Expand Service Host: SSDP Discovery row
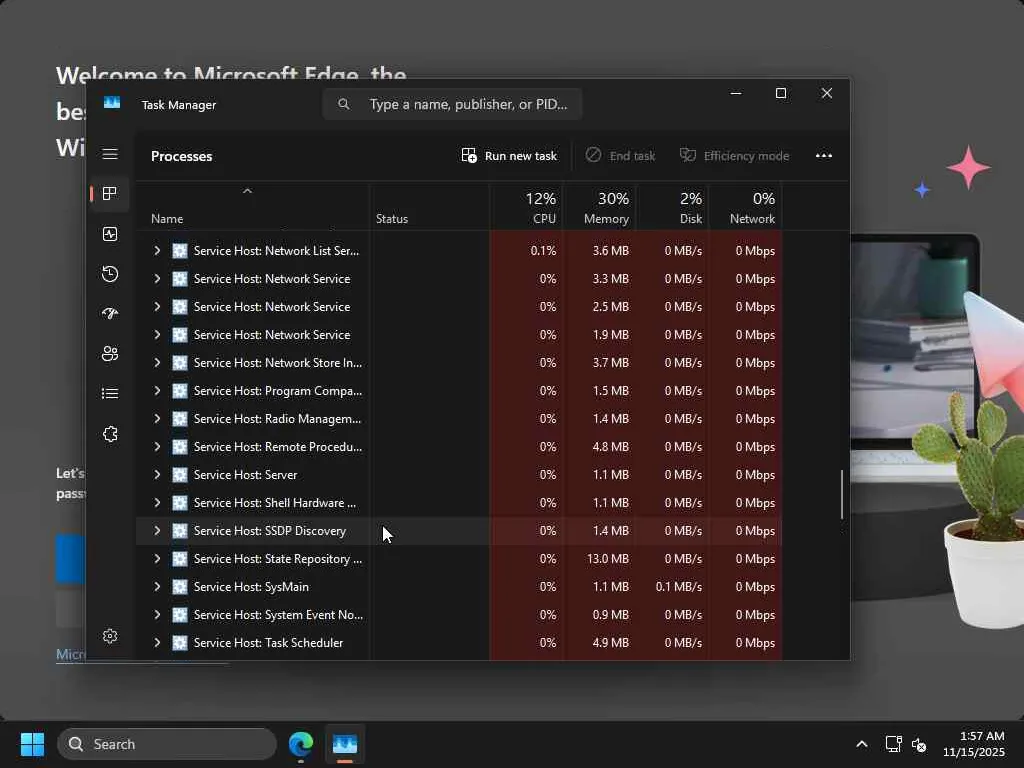The width and height of the screenshot is (1024, 768). click(x=157, y=531)
